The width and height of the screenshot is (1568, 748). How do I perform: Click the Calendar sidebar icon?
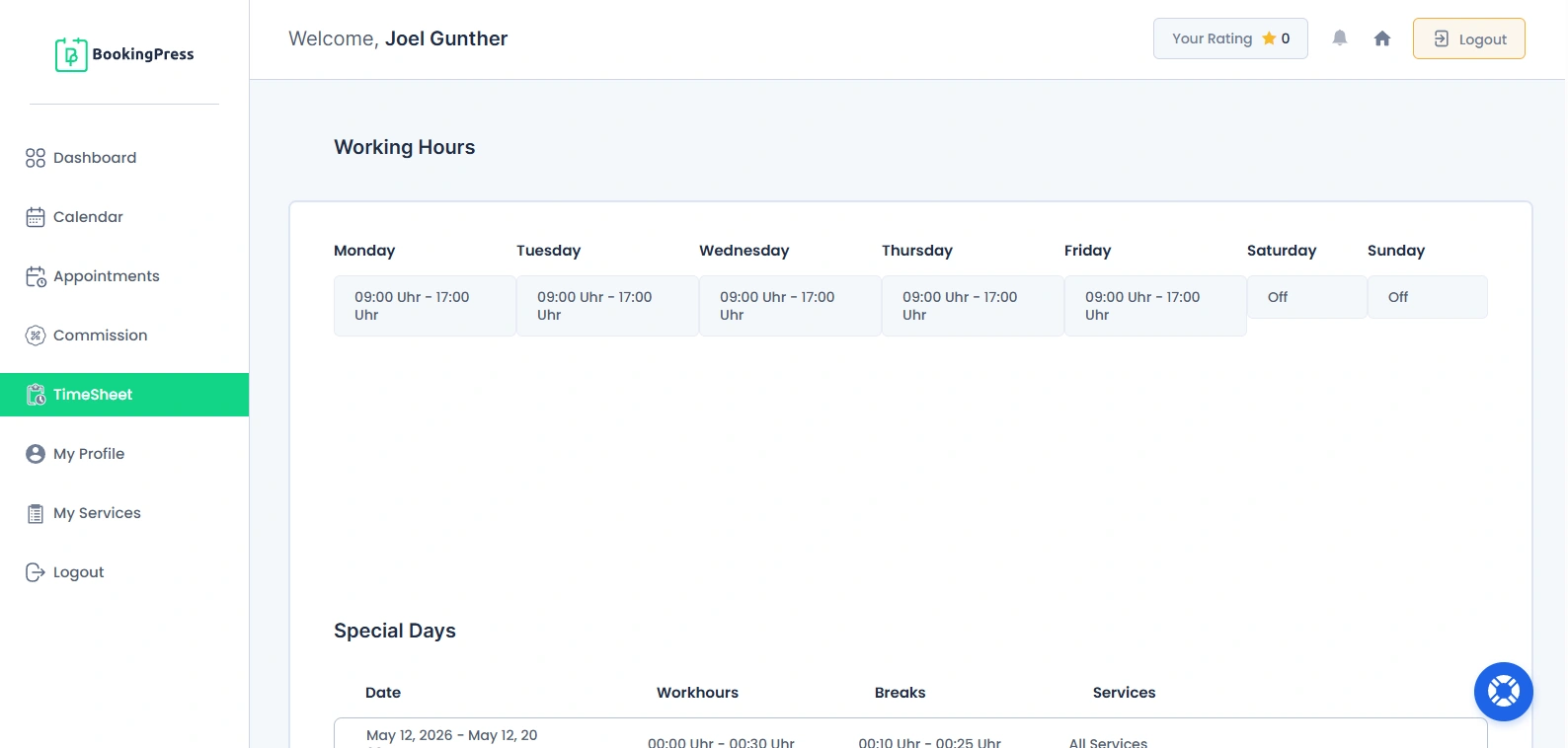point(36,217)
